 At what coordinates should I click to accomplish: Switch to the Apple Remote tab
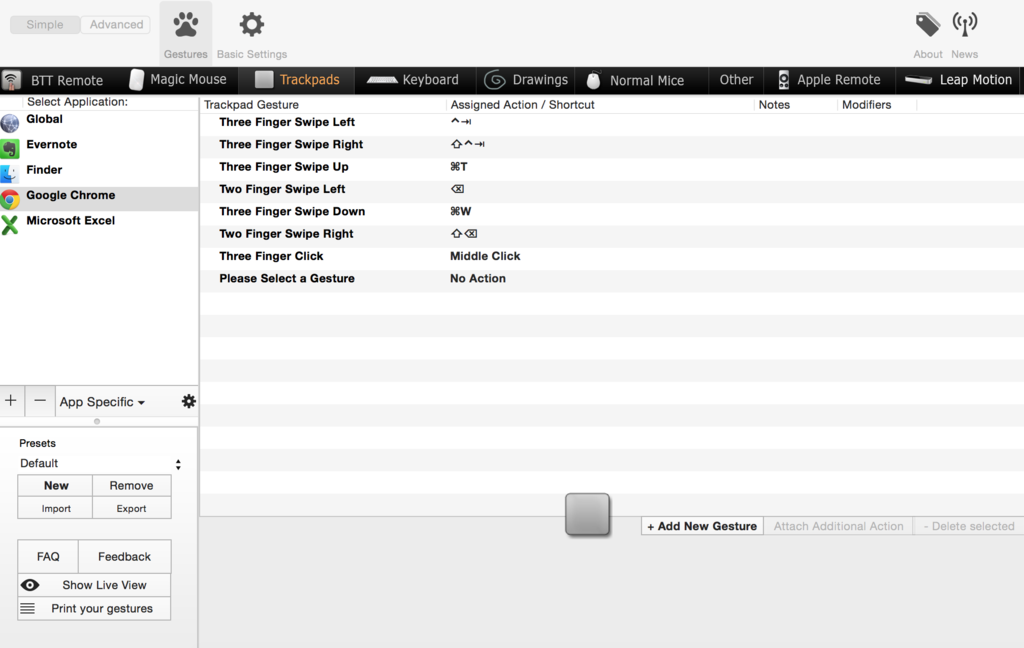coord(829,80)
